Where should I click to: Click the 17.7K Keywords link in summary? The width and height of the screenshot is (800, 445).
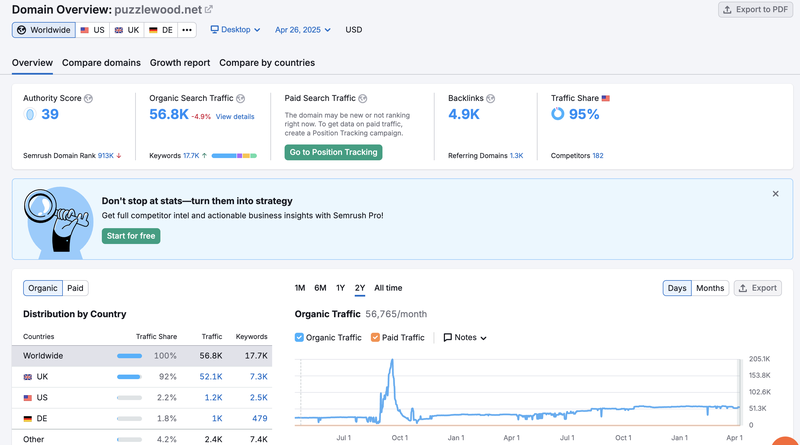click(191, 156)
